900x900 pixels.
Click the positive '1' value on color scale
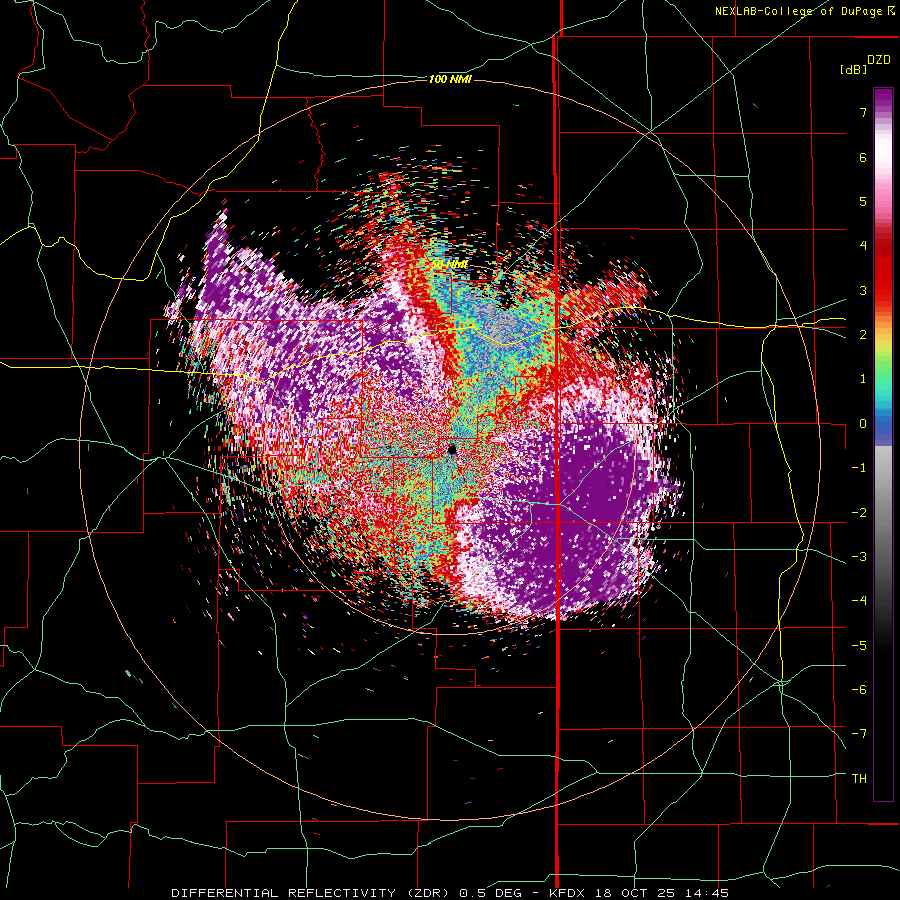863,379
